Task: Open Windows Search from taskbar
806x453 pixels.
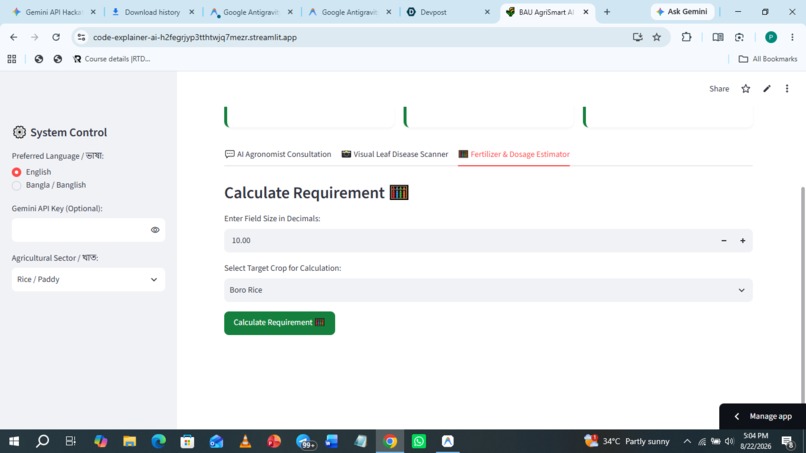Action: click(x=43, y=441)
